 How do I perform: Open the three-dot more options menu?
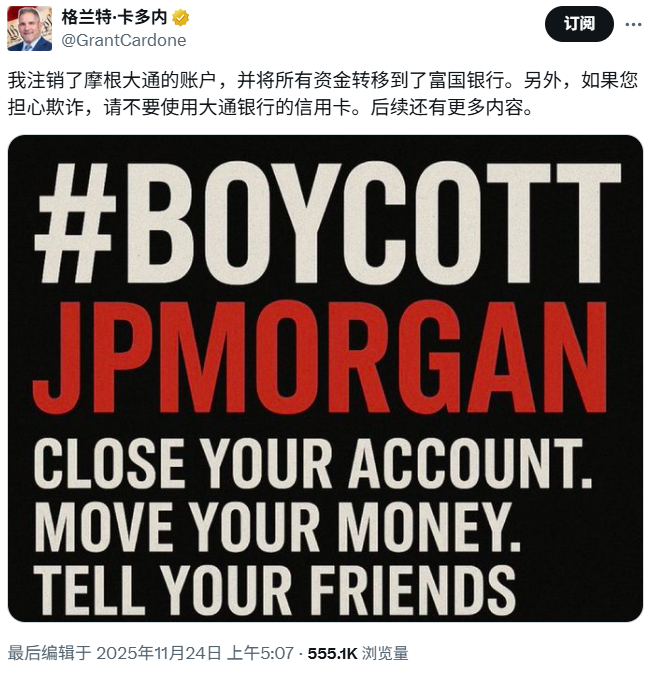pos(633,25)
